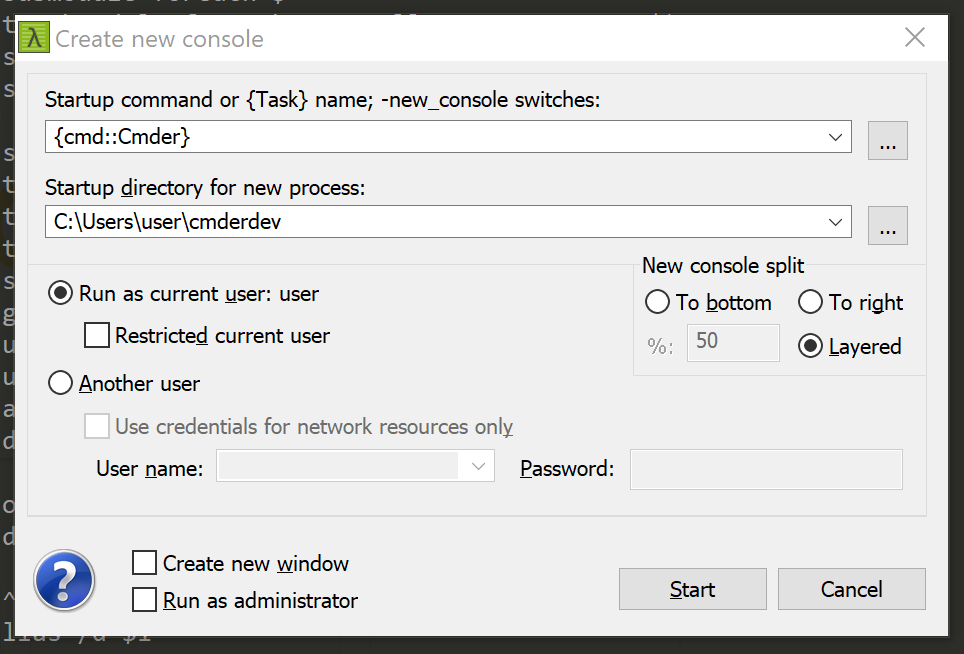This screenshot has height=654, width=964.
Task: Expand the startup command dropdown
Action: [835, 137]
